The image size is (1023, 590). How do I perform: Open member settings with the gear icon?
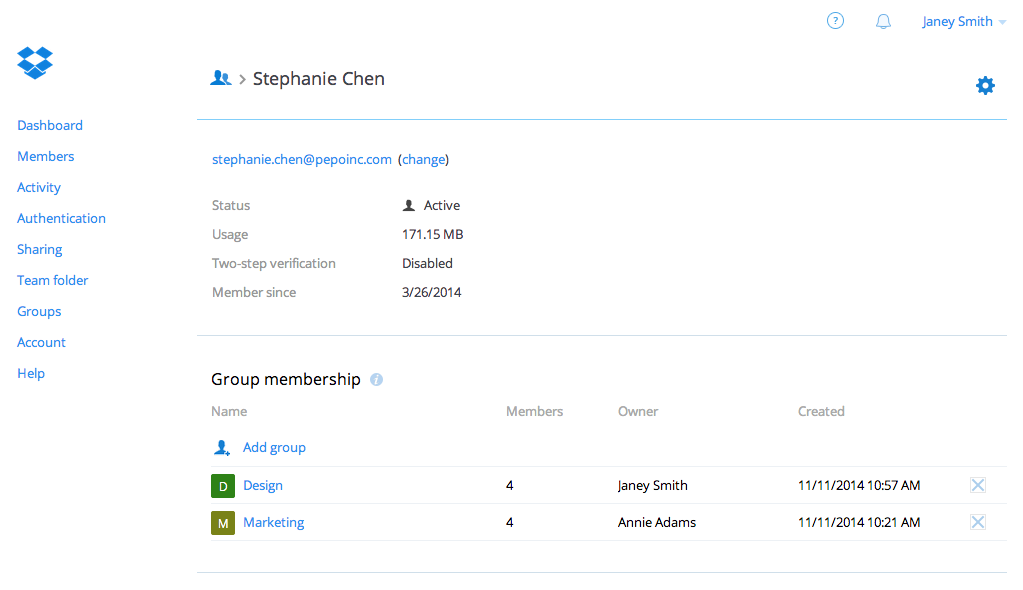[985, 85]
